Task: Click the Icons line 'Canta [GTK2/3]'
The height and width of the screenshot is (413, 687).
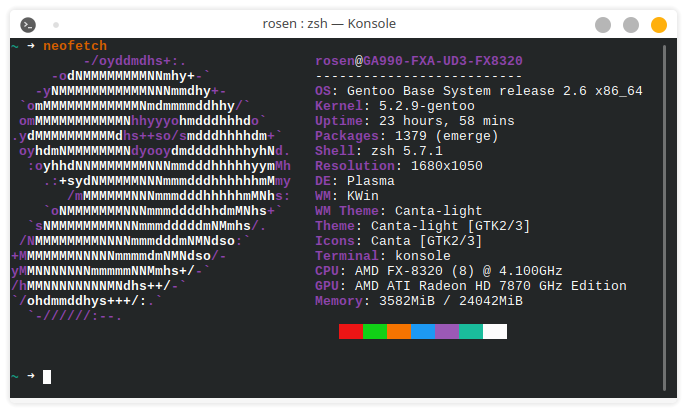Action: [x=398, y=241]
